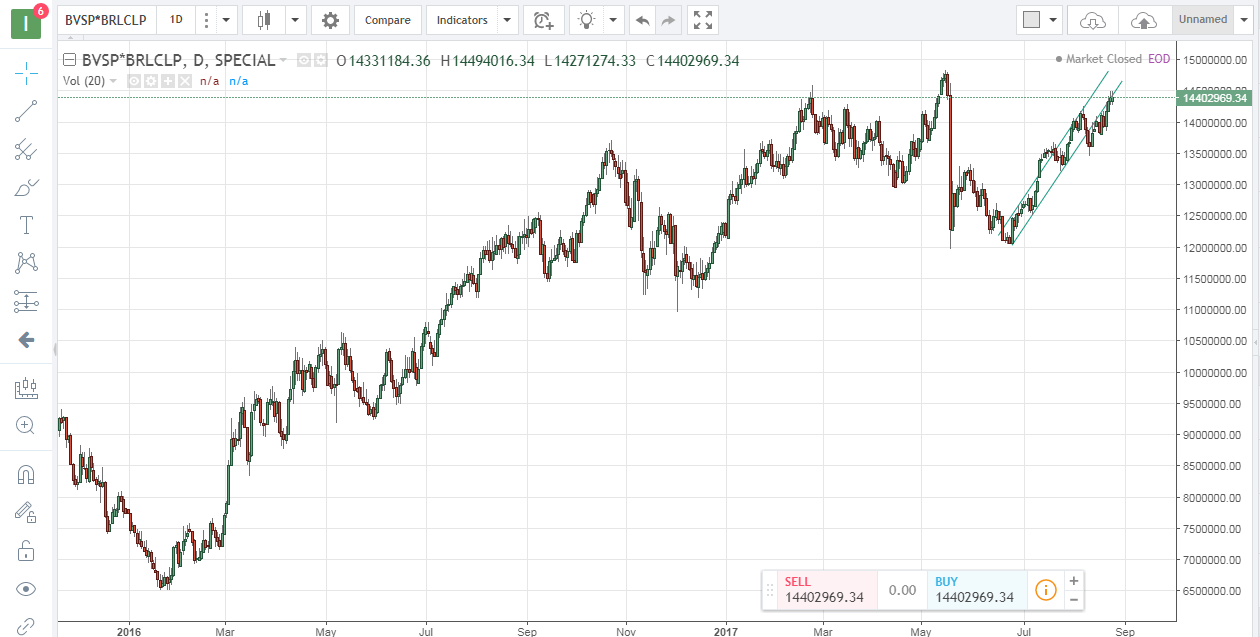Save chart layout via cloud upload icon
The width and height of the screenshot is (1260, 637).
pyautogui.click(x=1144, y=20)
